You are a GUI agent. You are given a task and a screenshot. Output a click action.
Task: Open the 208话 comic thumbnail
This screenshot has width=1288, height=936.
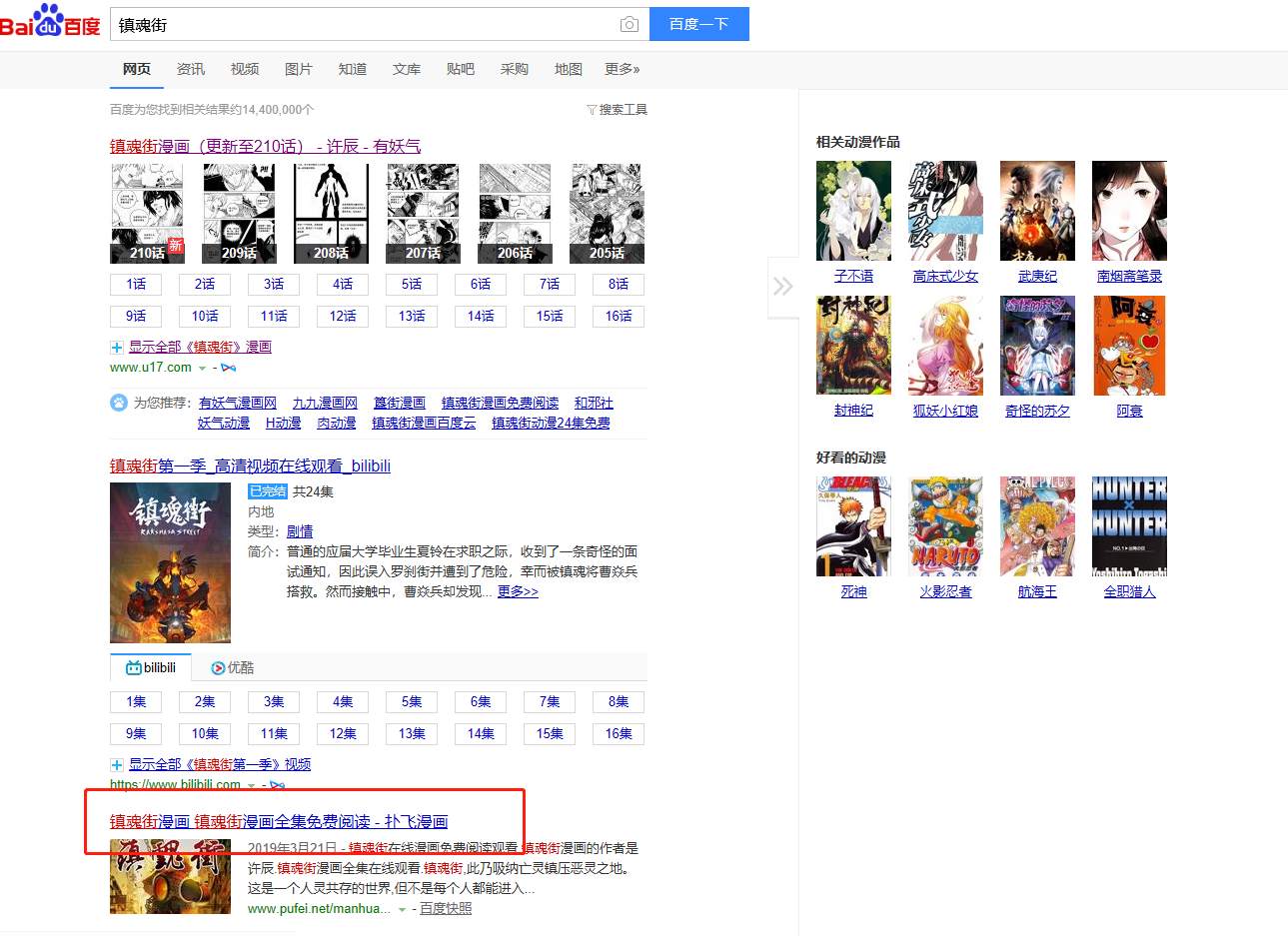(331, 214)
